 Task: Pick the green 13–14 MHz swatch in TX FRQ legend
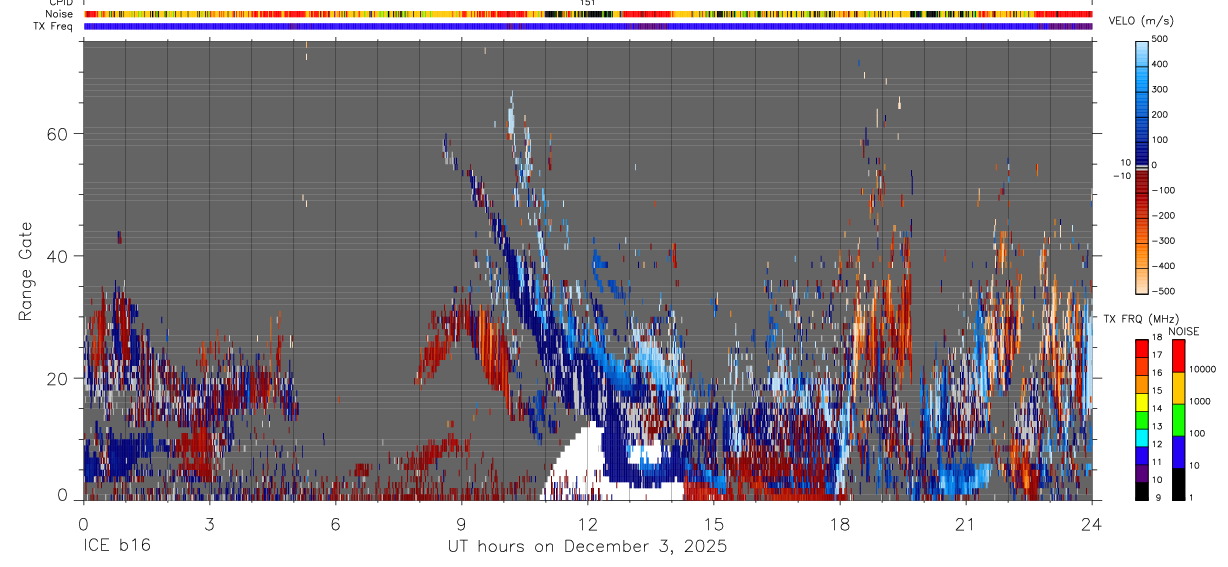pyautogui.click(x=1142, y=420)
